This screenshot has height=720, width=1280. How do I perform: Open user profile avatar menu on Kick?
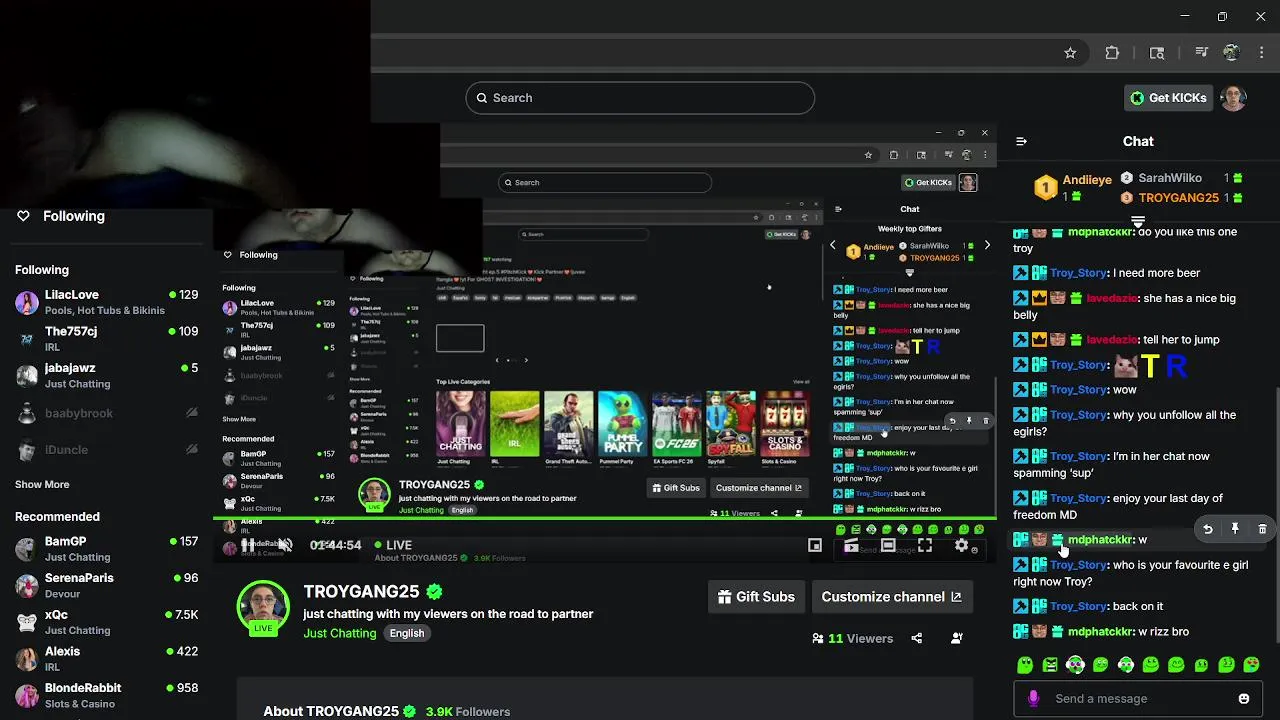click(x=1233, y=98)
